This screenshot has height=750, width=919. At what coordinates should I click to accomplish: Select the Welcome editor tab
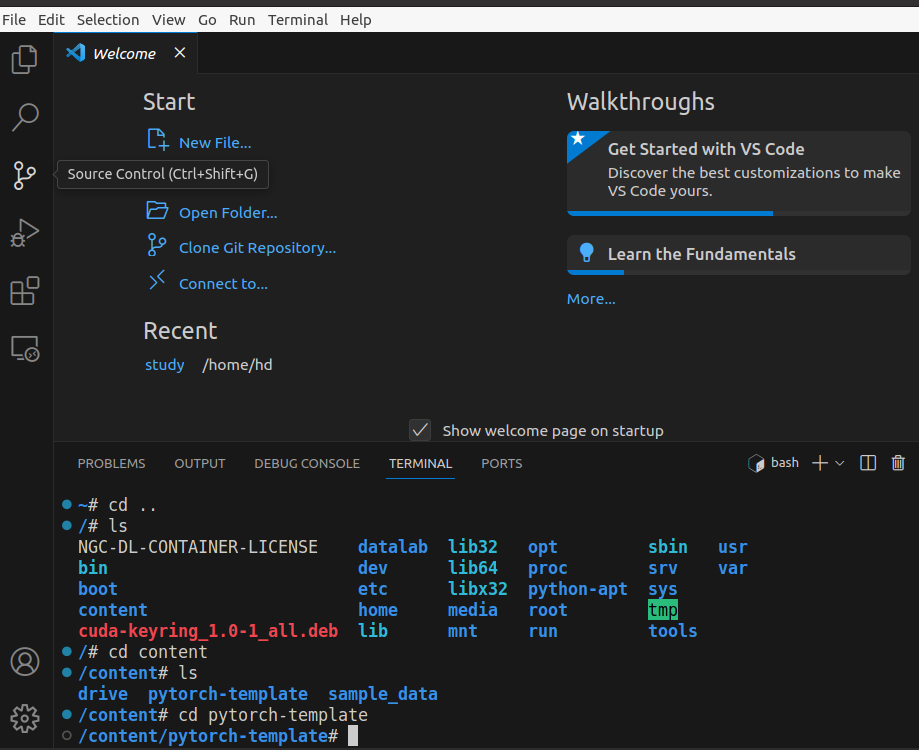click(x=125, y=53)
